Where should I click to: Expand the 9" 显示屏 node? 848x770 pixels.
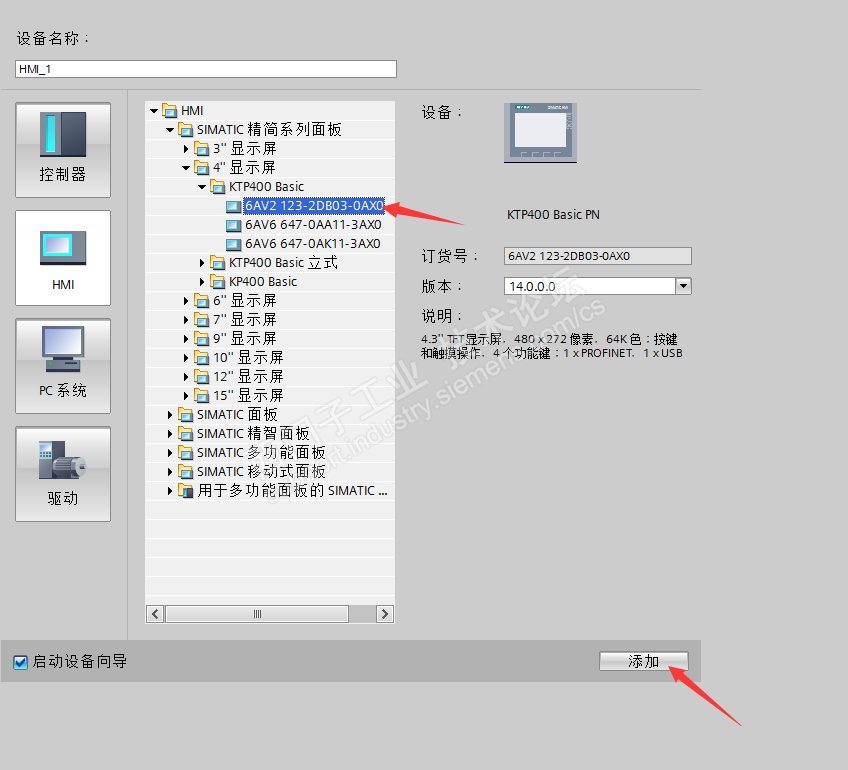pyautogui.click(x=186, y=338)
